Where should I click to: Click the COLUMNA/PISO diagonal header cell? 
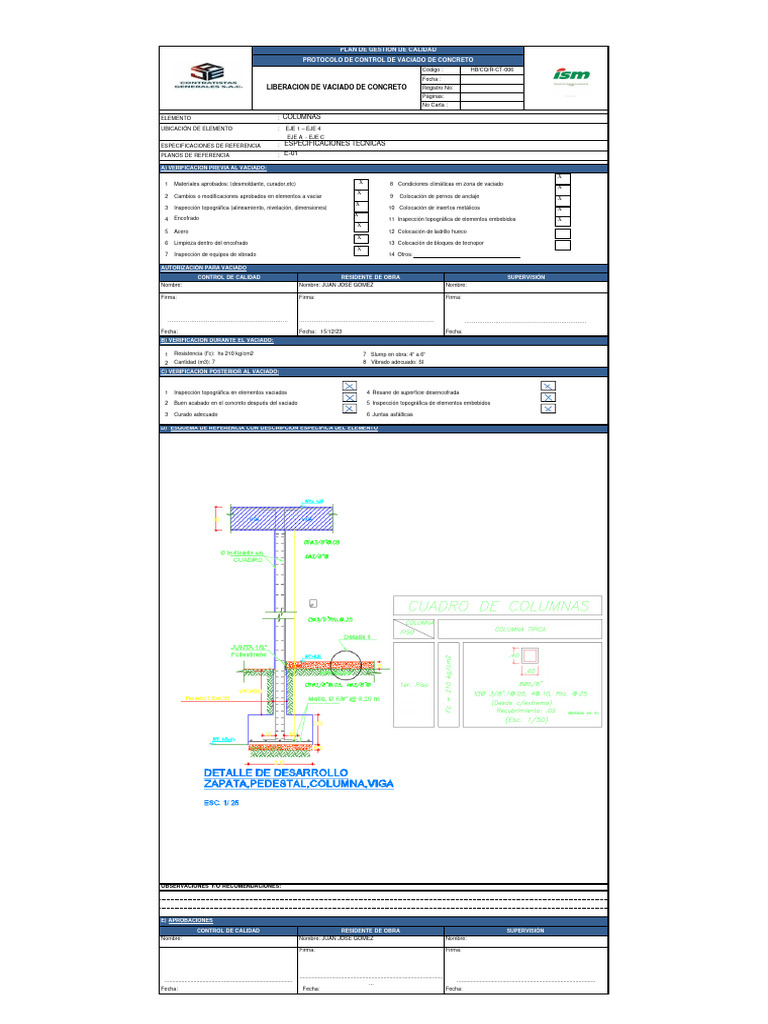click(x=413, y=629)
